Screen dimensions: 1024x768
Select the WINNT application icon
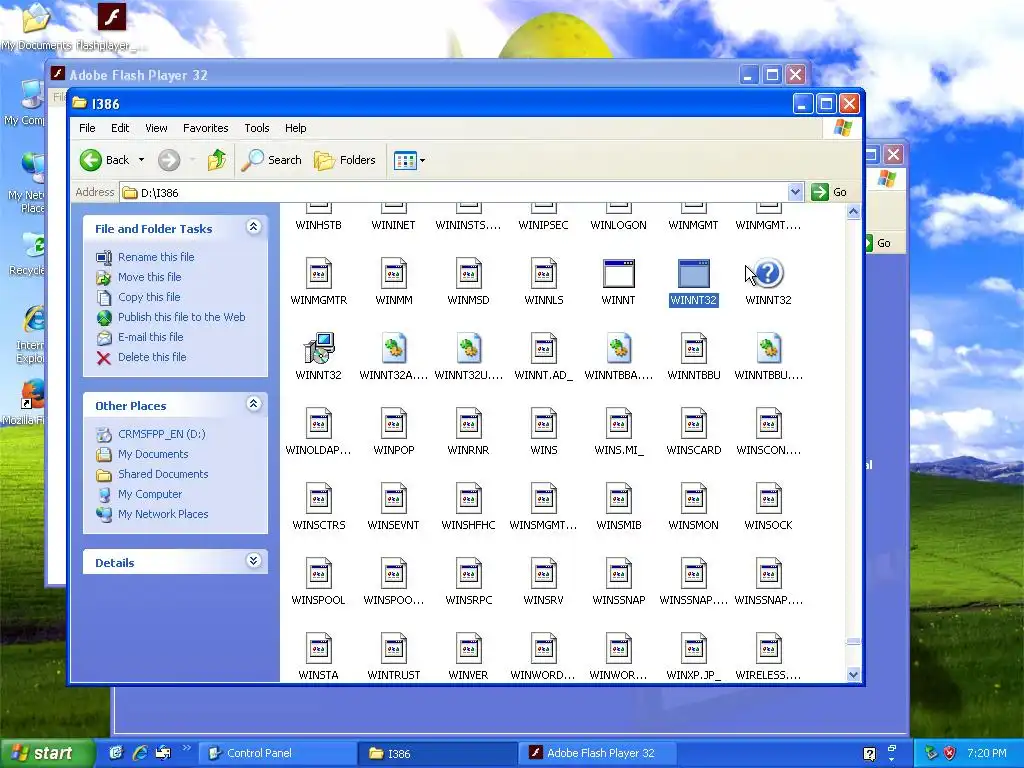coord(618,273)
